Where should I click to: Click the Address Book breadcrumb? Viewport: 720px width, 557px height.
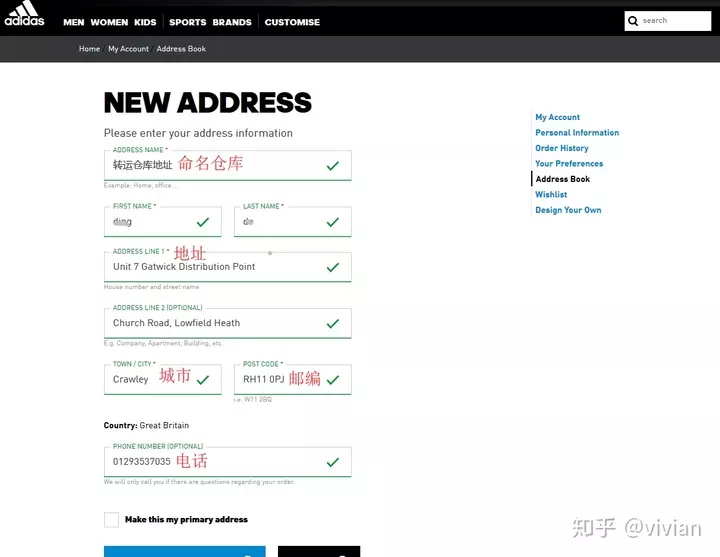(181, 49)
